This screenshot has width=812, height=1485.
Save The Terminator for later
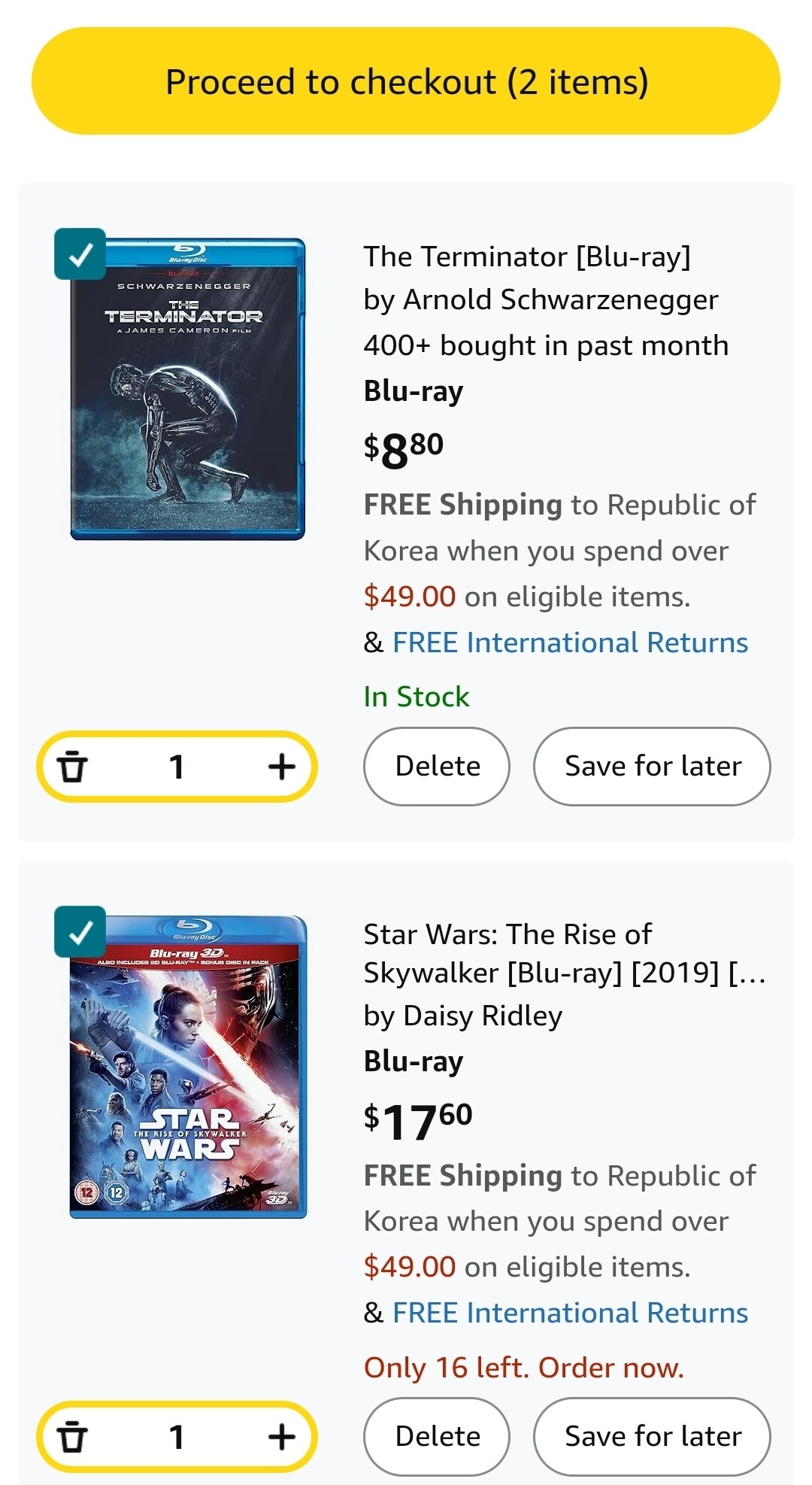point(652,766)
